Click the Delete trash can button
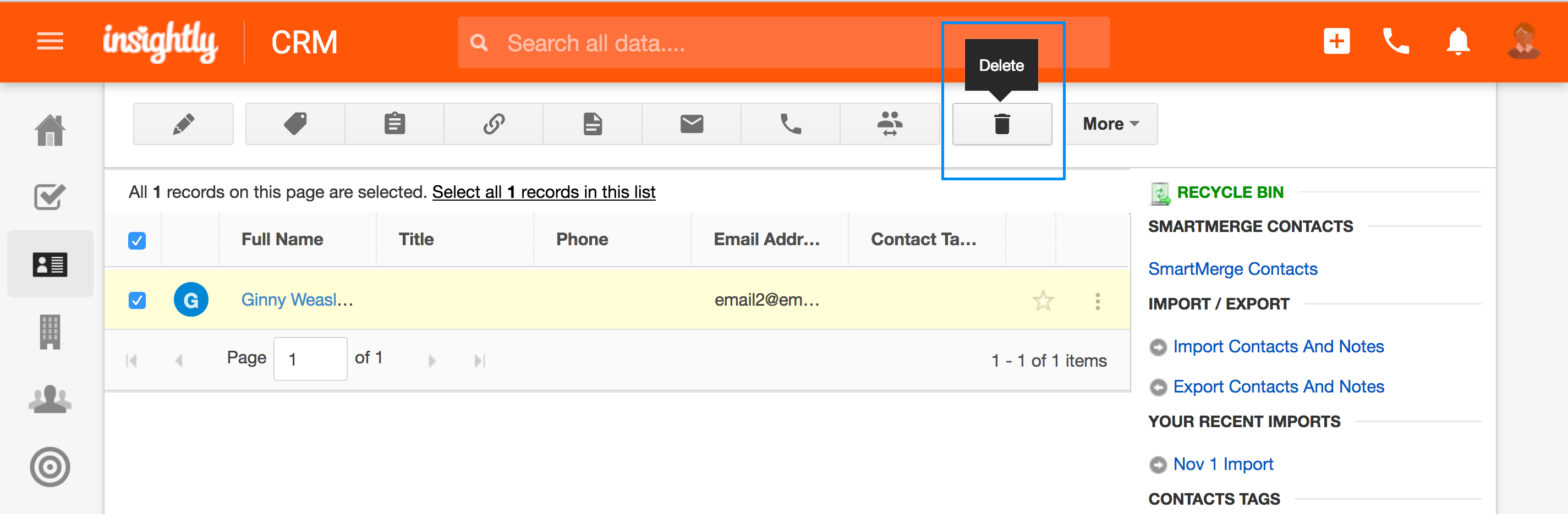The image size is (1568, 514). coord(1002,124)
